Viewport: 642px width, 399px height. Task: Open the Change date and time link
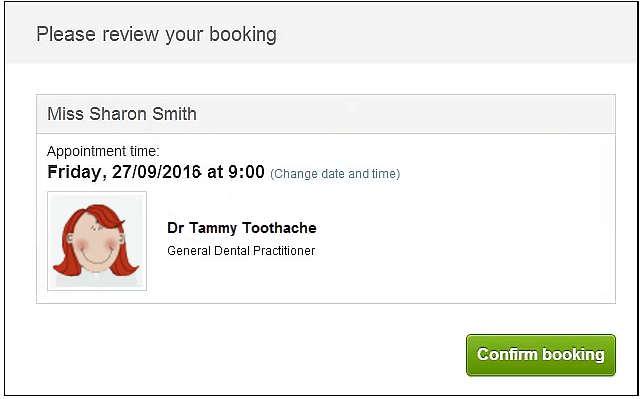tap(335, 174)
